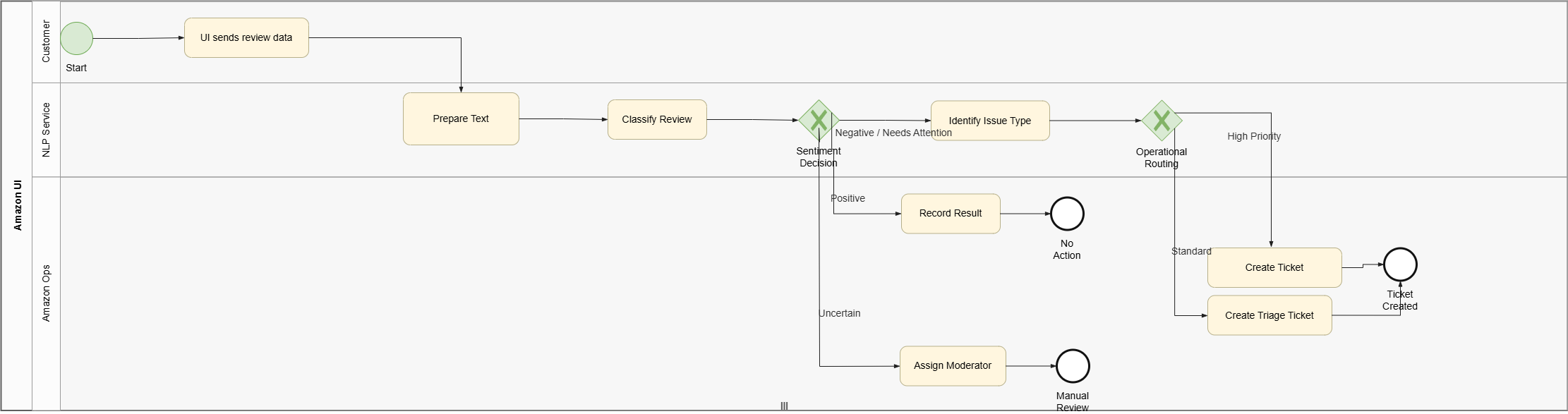
Task: Click the Prepare Text task box
Action: (x=461, y=119)
